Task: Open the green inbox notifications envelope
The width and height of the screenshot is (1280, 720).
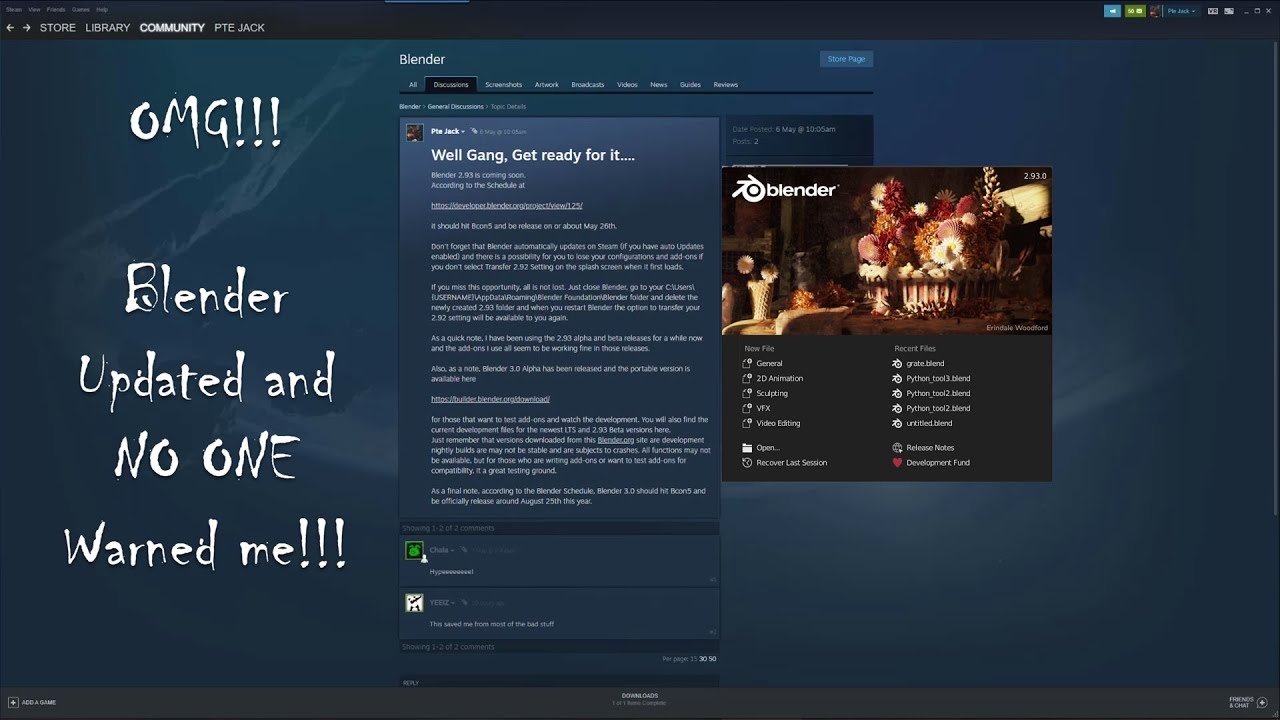Action: point(1135,11)
